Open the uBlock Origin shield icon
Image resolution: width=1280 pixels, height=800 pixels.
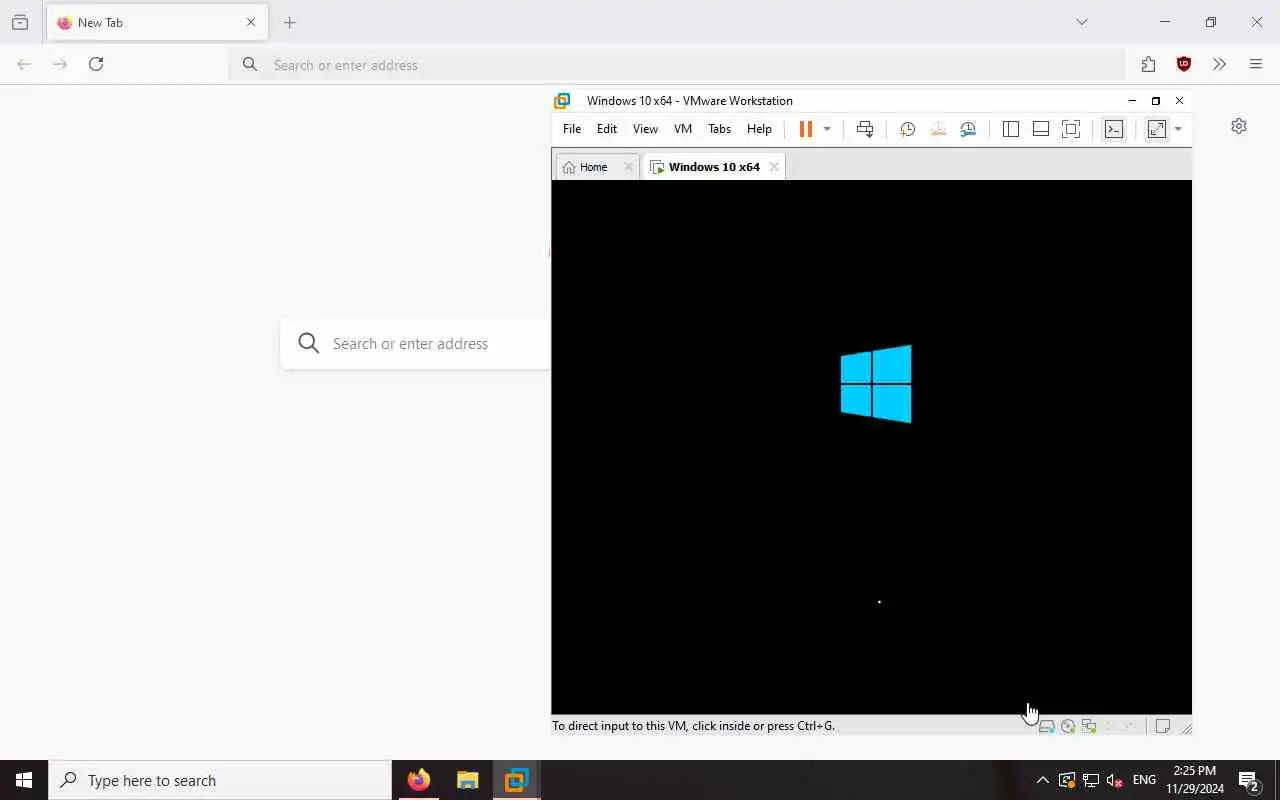pos(1184,64)
